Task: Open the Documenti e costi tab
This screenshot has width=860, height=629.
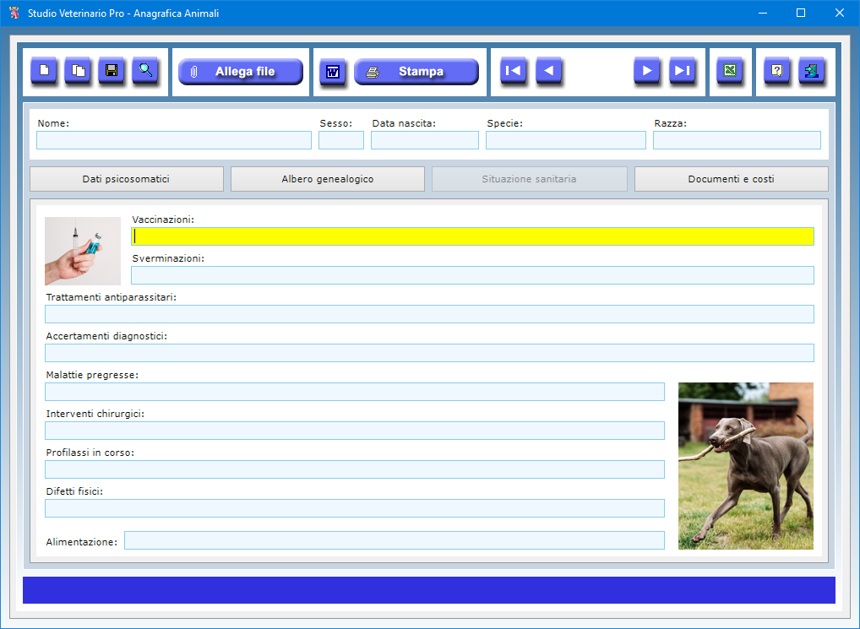Action: [731, 179]
